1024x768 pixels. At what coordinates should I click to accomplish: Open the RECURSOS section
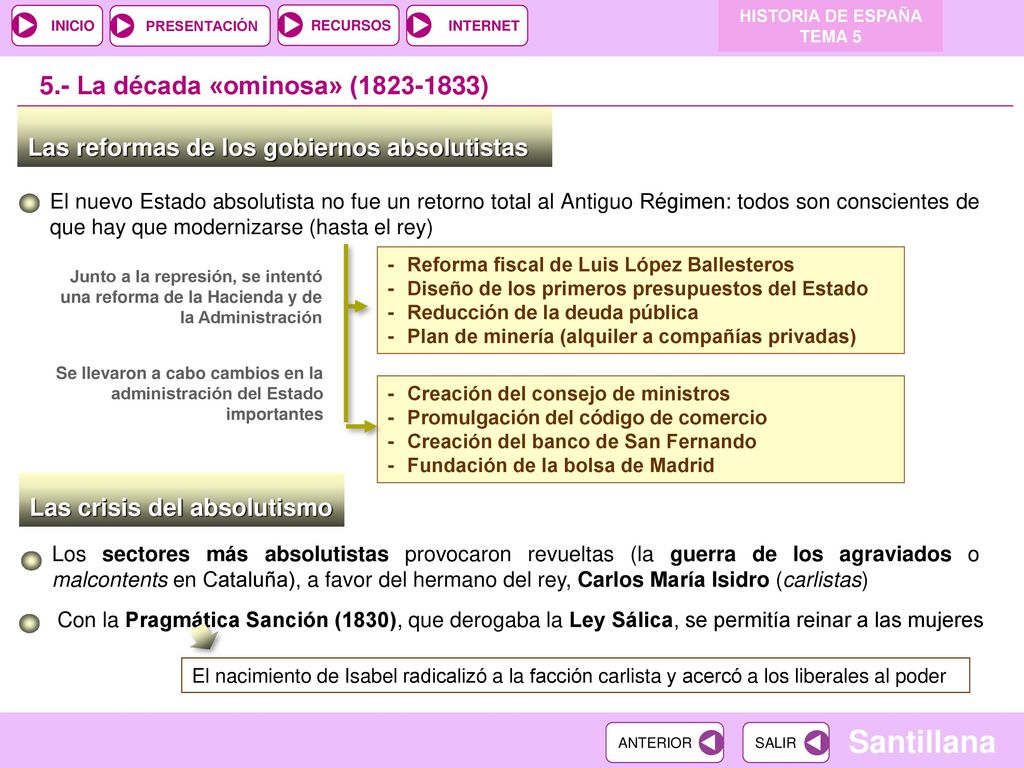[338, 25]
